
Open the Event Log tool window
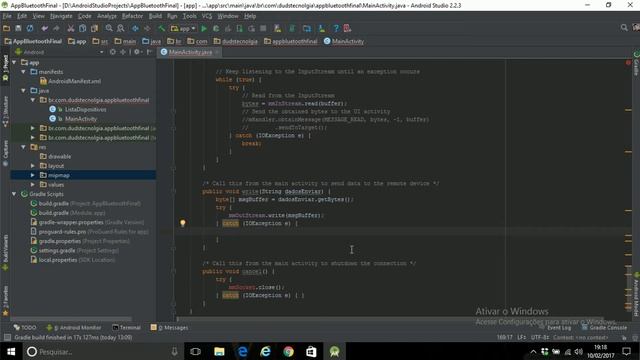click(x=555, y=327)
